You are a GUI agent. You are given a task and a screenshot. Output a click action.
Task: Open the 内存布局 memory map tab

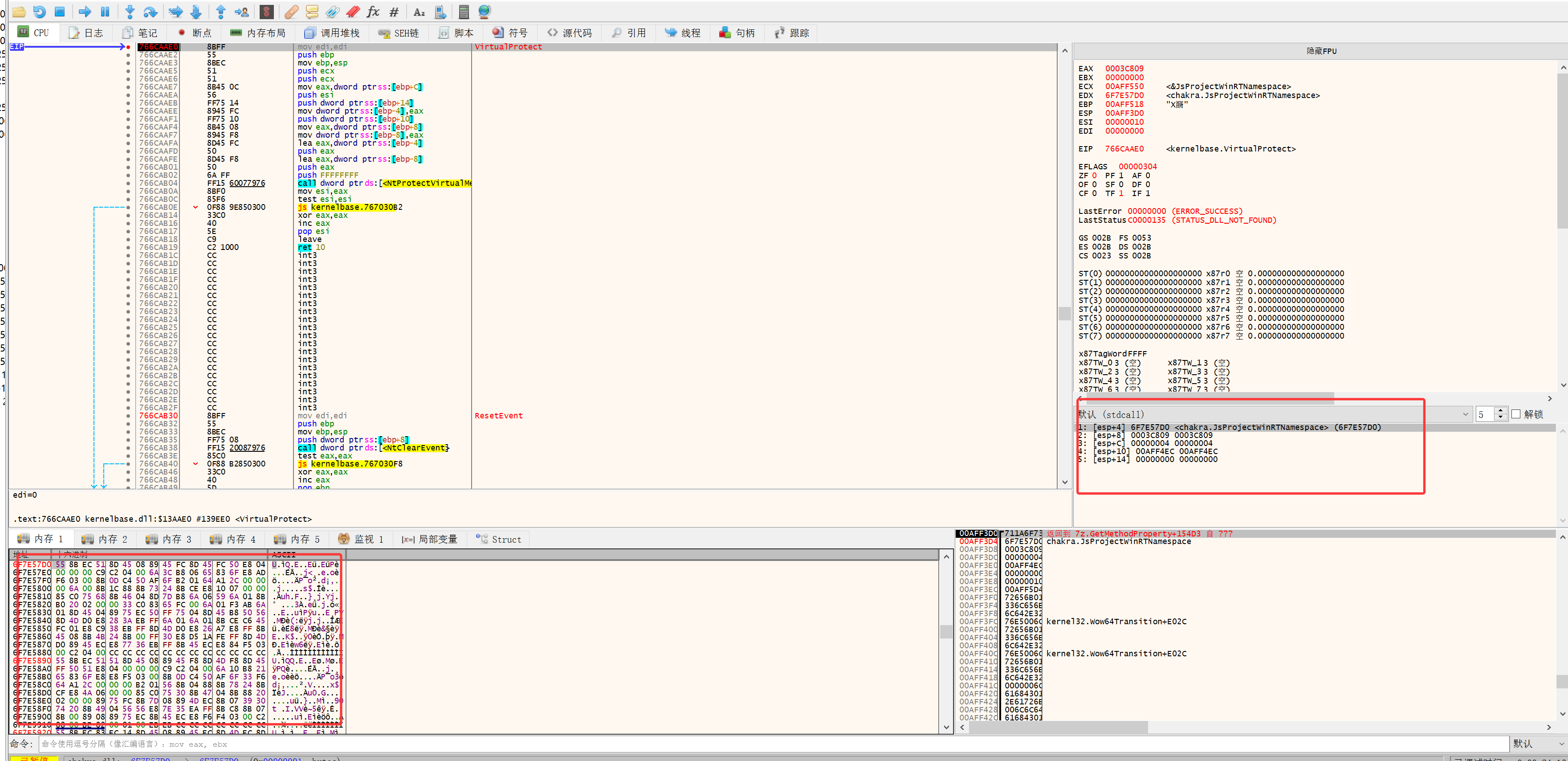click(258, 33)
